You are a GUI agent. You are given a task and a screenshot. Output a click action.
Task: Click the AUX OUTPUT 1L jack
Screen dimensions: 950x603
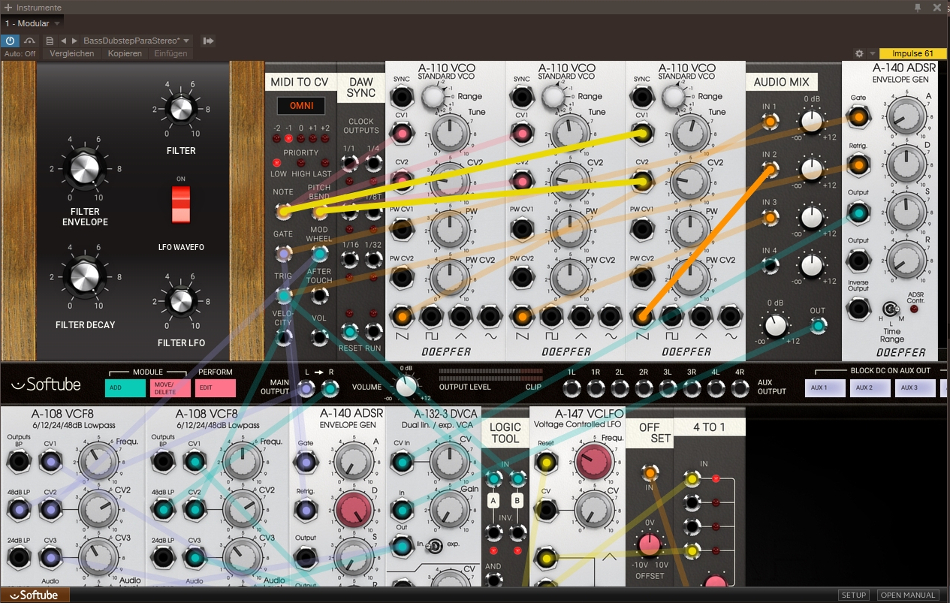pyautogui.click(x=571, y=388)
